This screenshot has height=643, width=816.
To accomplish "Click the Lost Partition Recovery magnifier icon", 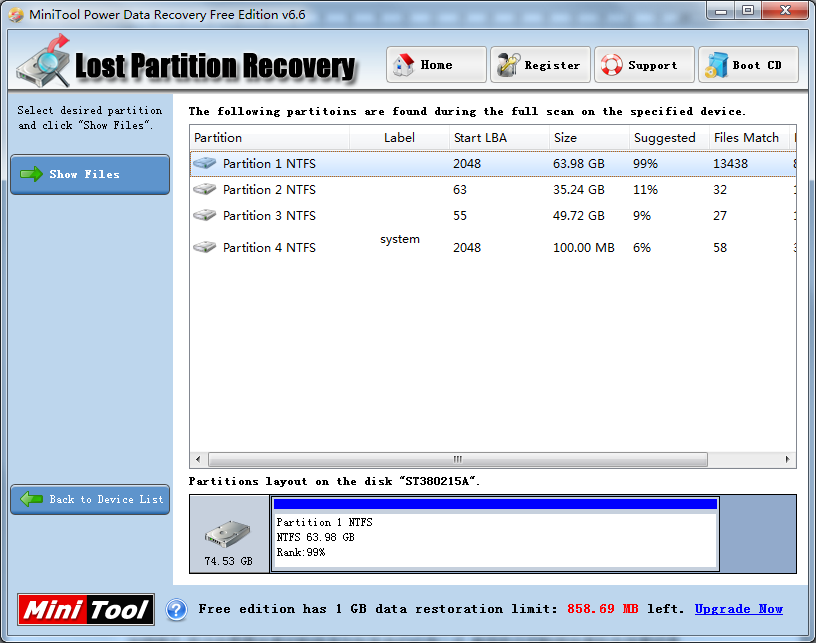I will 44,62.
